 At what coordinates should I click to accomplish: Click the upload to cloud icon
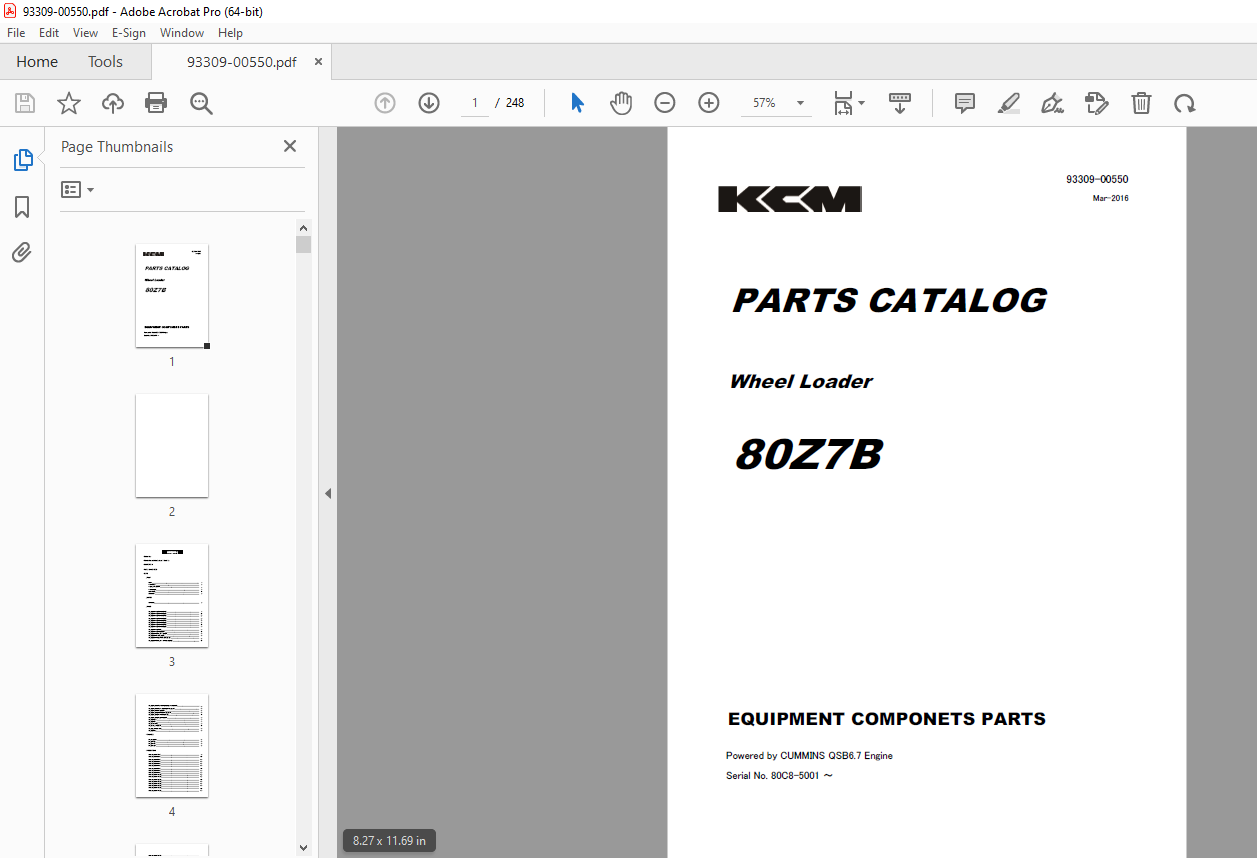pos(113,103)
